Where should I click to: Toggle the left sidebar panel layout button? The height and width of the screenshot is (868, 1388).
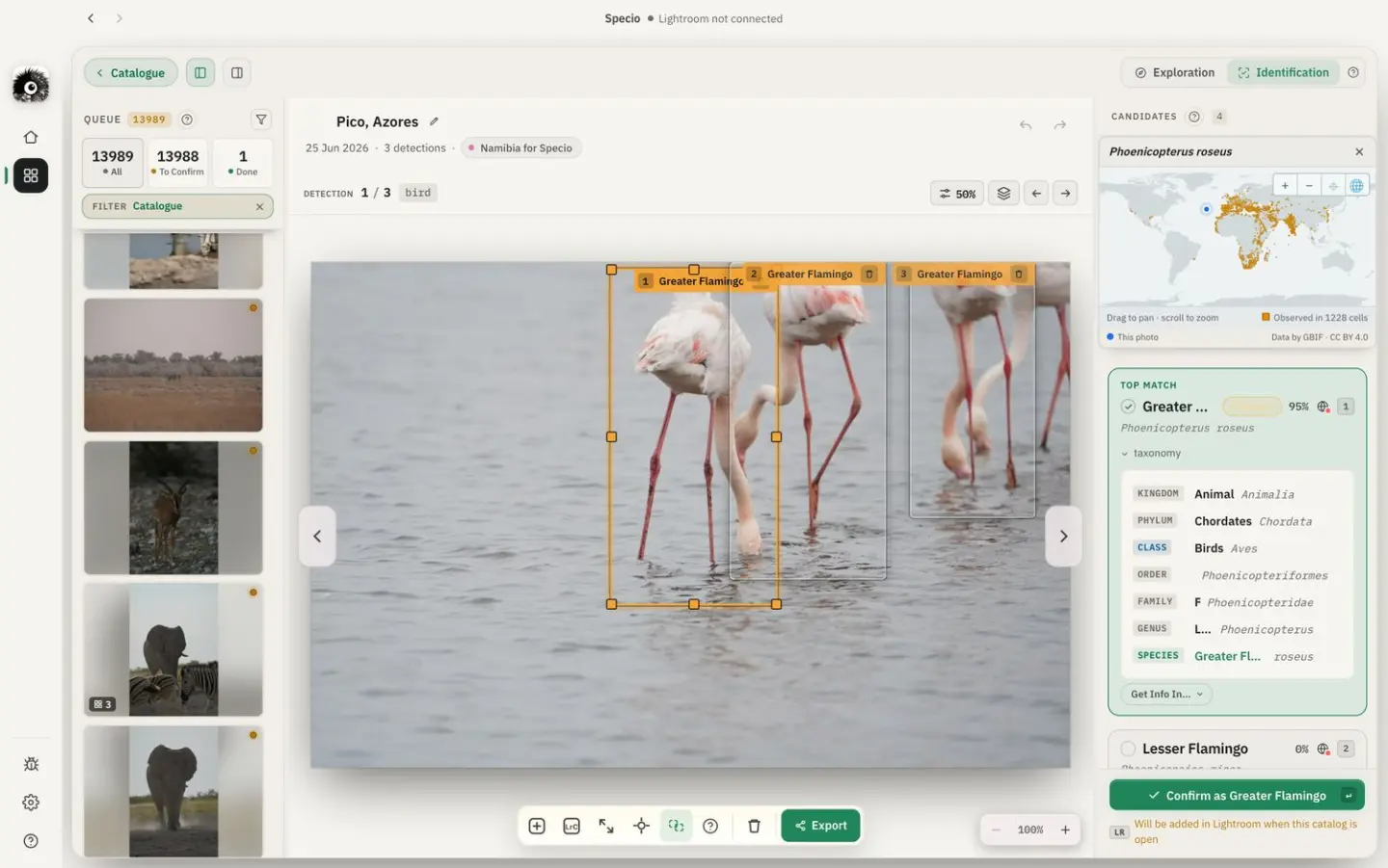point(200,72)
